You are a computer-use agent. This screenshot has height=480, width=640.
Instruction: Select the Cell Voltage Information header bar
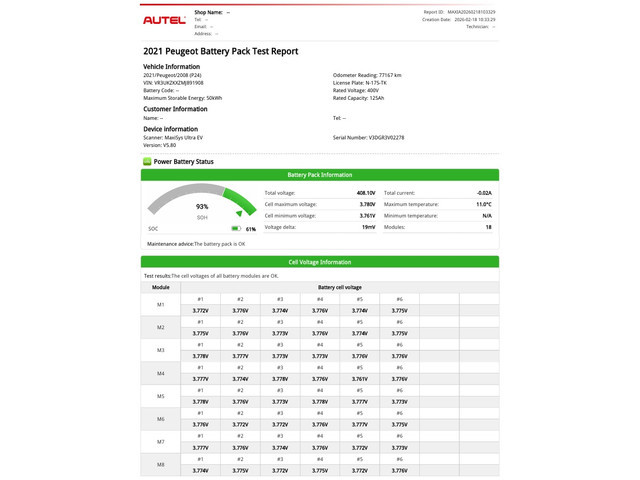[x=319, y=262]
